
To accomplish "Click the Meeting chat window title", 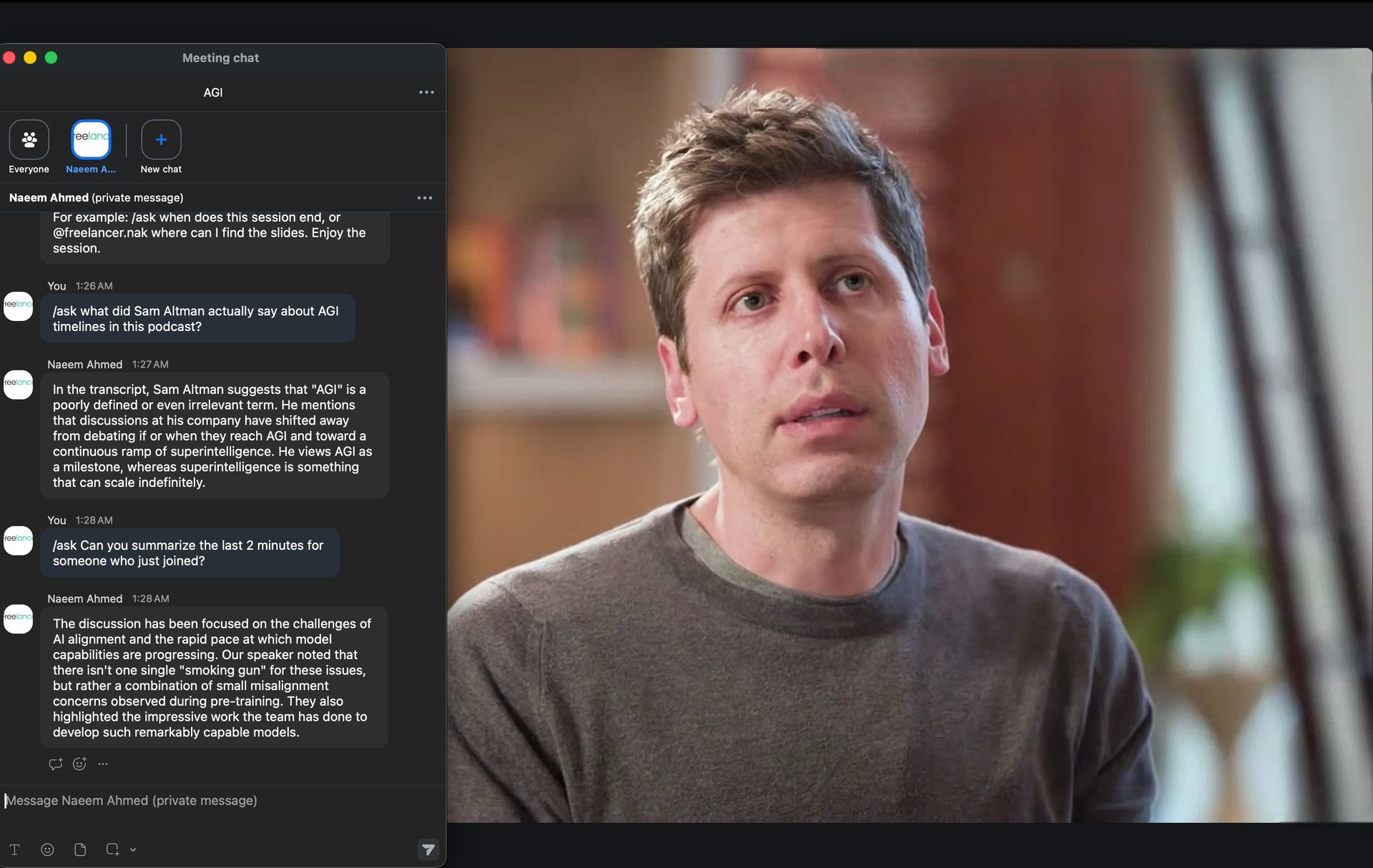I will (220, 58).
